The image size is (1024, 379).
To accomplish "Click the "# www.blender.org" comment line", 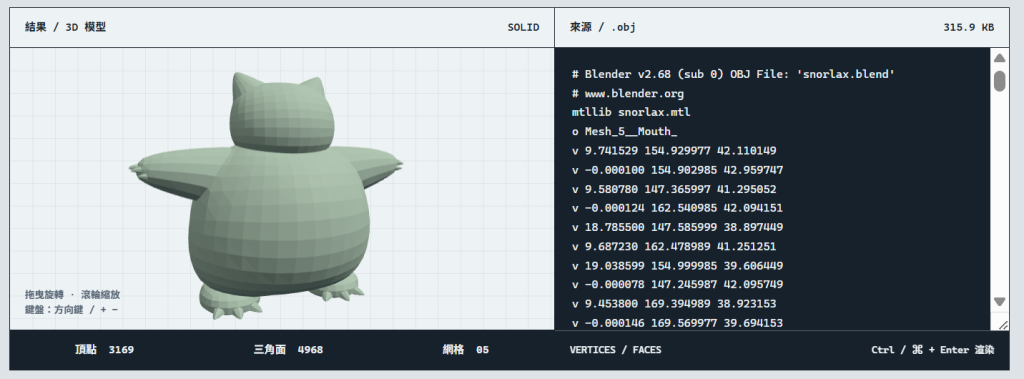I will (628, 93).
